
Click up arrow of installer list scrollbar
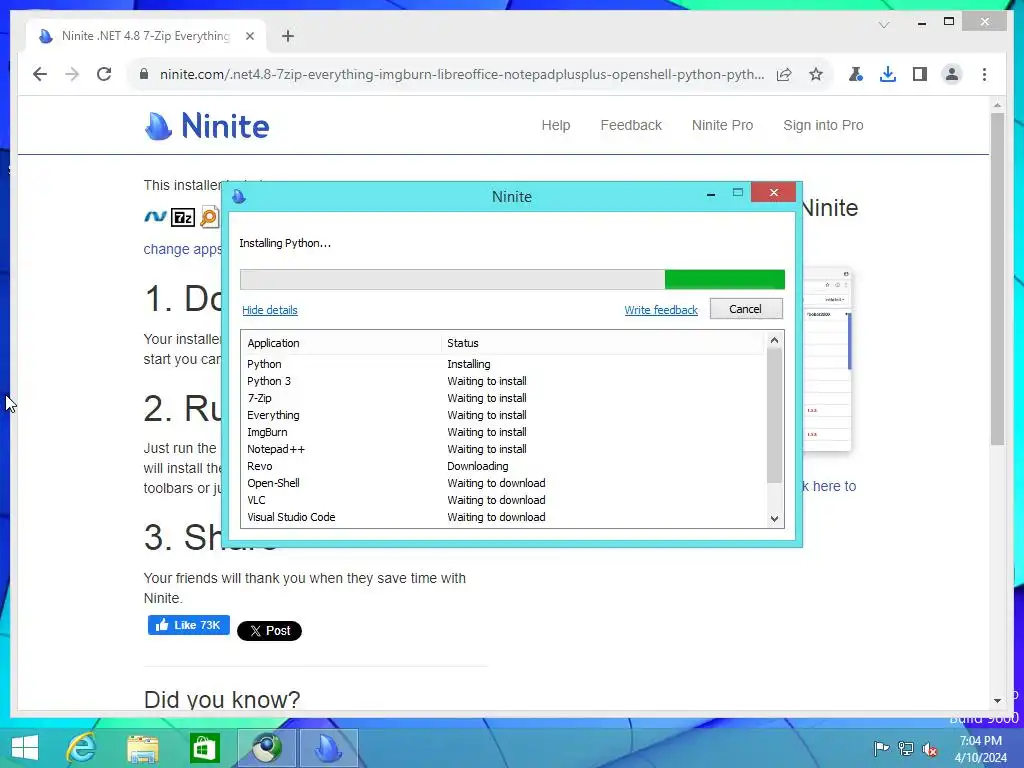click(774, 340)
